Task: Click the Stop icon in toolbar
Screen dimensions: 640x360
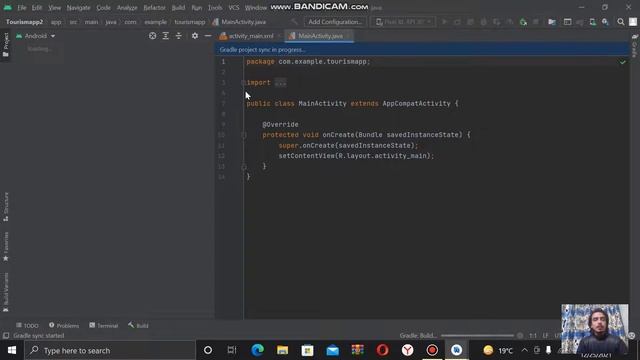Action: point(536,22)
